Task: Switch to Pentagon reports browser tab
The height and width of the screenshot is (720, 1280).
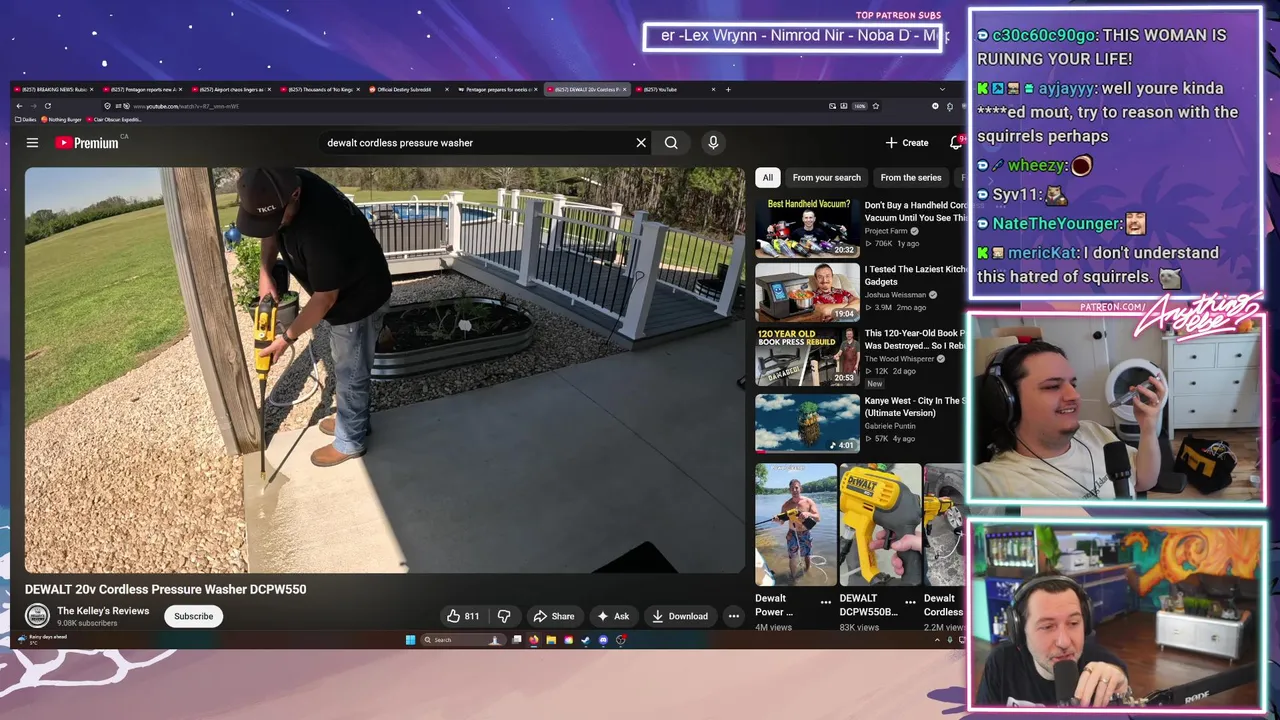Action: coord(142,89)
